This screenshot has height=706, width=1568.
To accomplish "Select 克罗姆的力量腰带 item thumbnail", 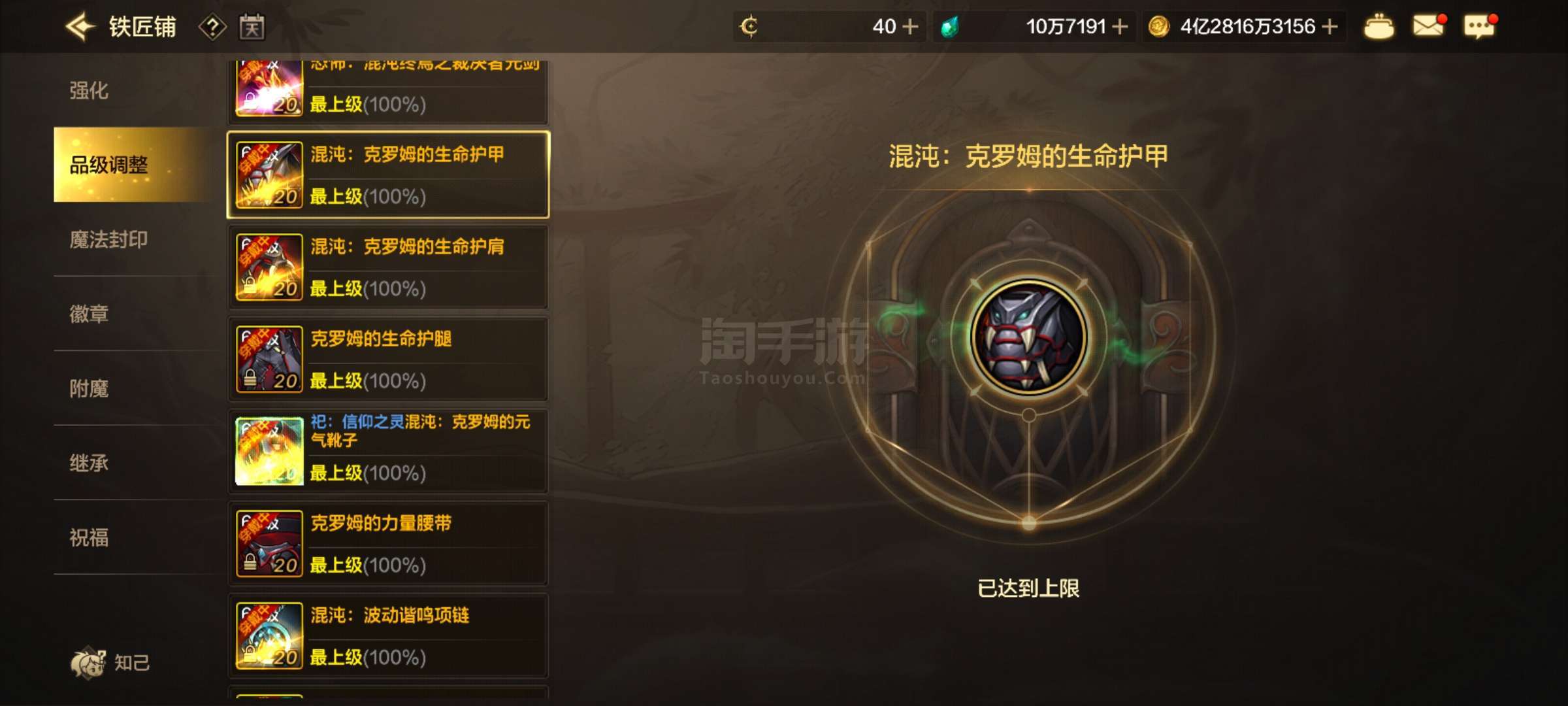I will pyautogui.click(x=269, y=543).
